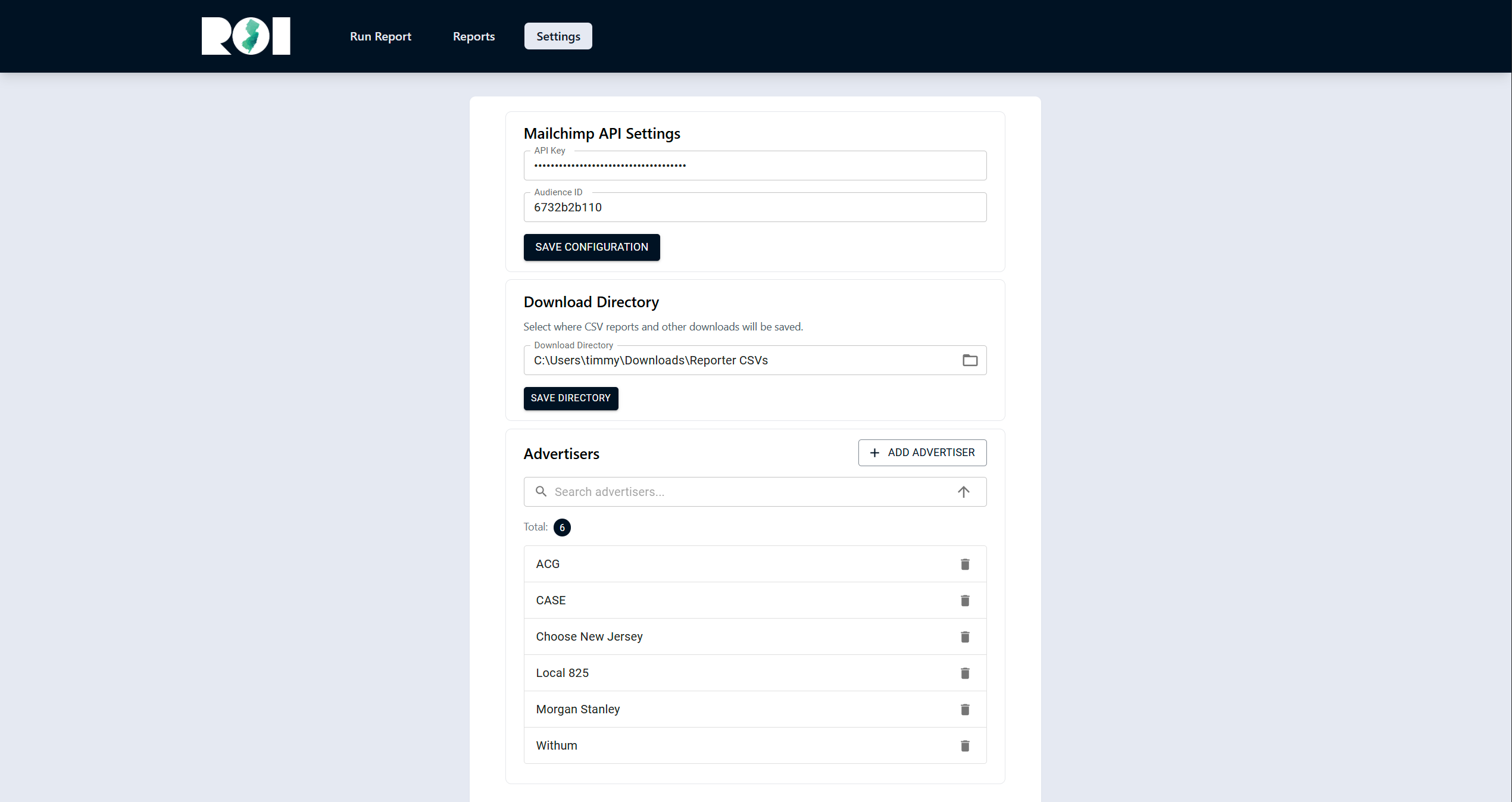Go to the Reports tab

point(474,36)
